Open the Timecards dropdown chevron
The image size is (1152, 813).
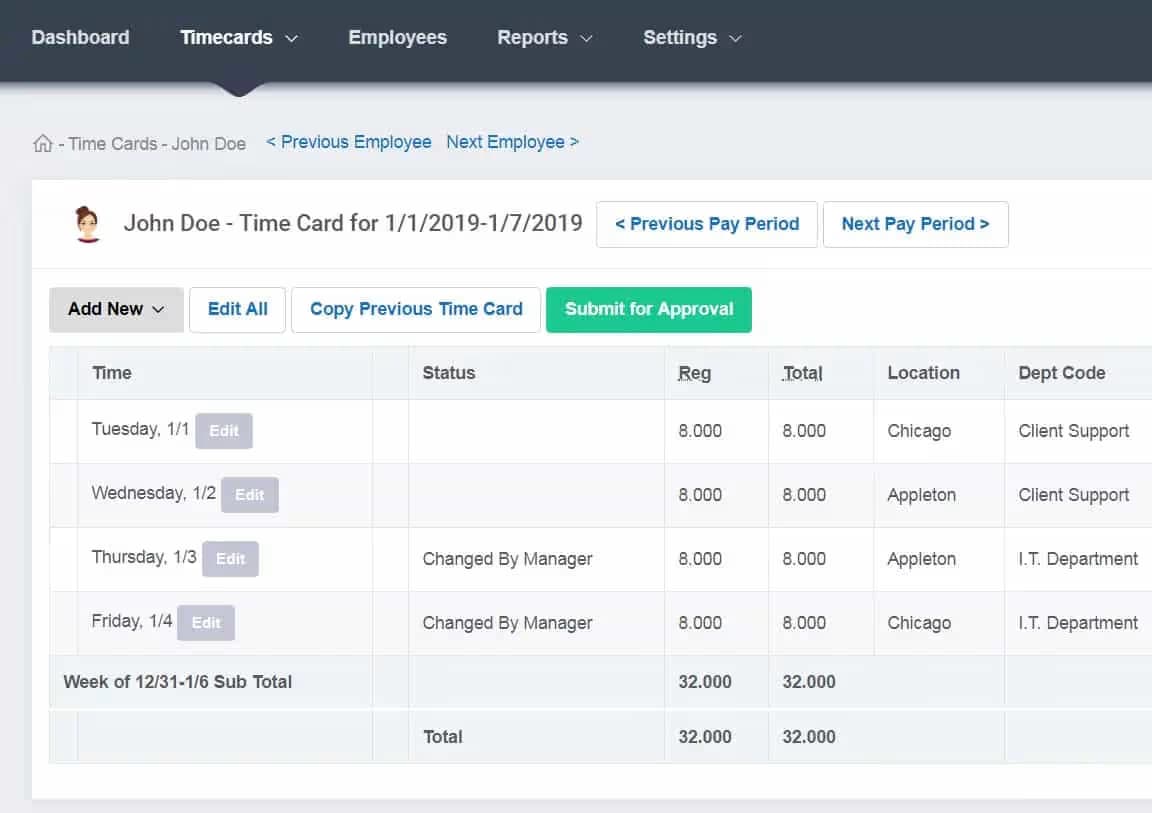pos(291,38)
